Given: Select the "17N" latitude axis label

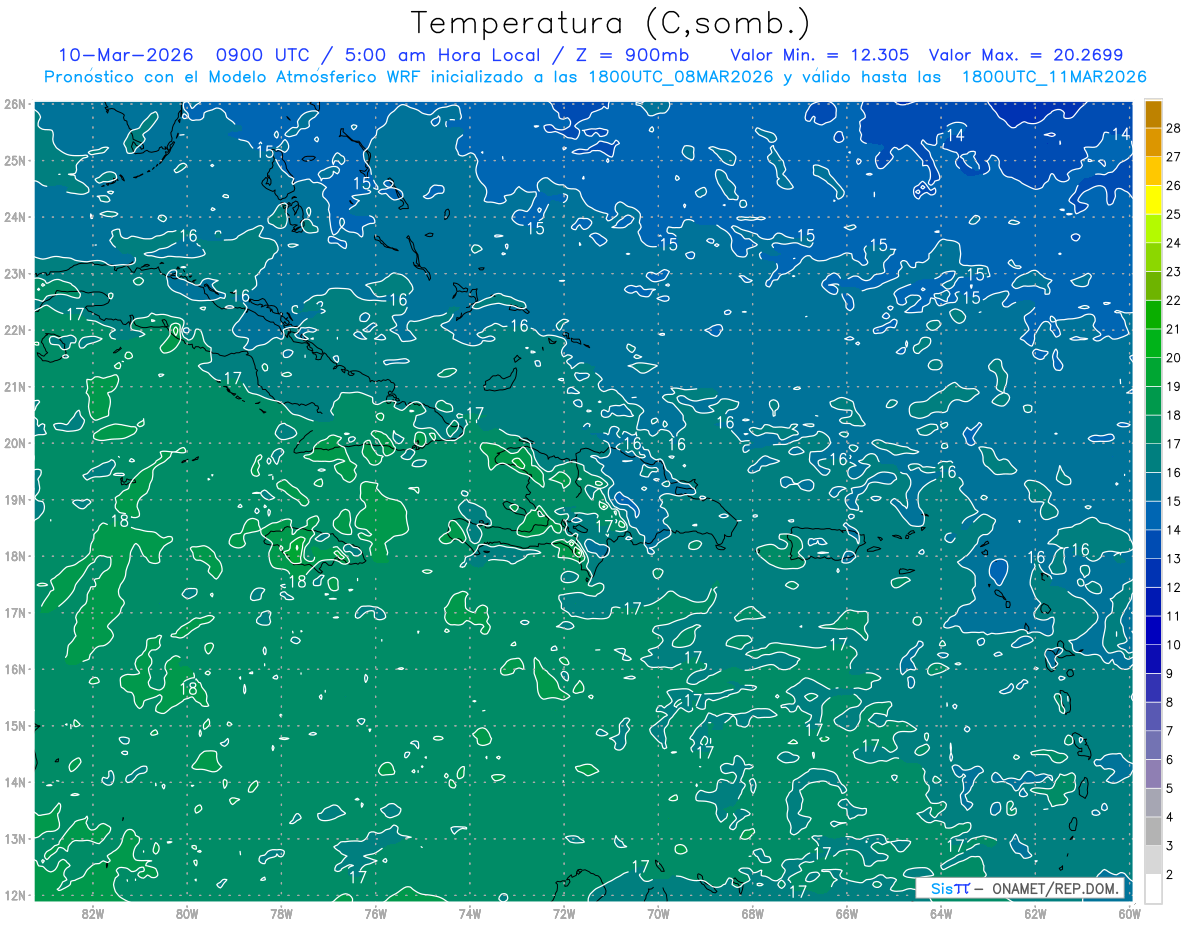Looking at the screenshot, I should pyautogui.click(x=15, y=612).
